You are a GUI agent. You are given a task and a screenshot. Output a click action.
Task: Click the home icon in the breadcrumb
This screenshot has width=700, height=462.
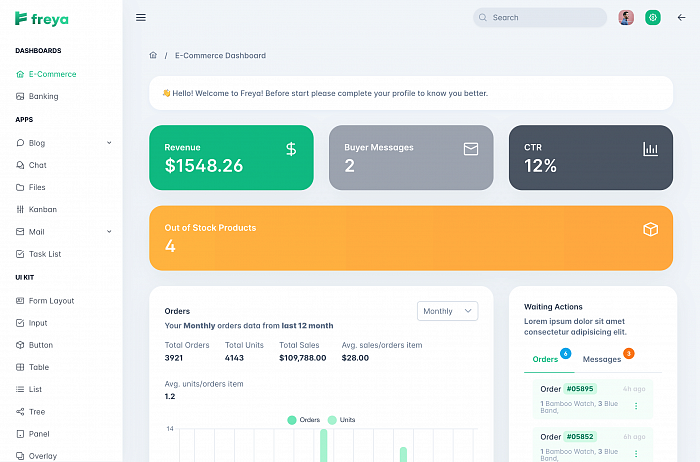click(153, 55)
